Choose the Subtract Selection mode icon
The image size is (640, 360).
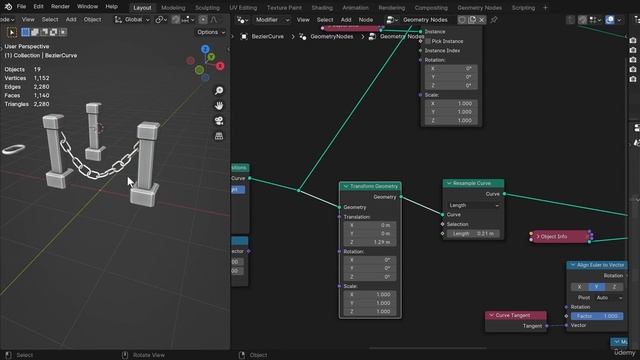pos(44,32)
